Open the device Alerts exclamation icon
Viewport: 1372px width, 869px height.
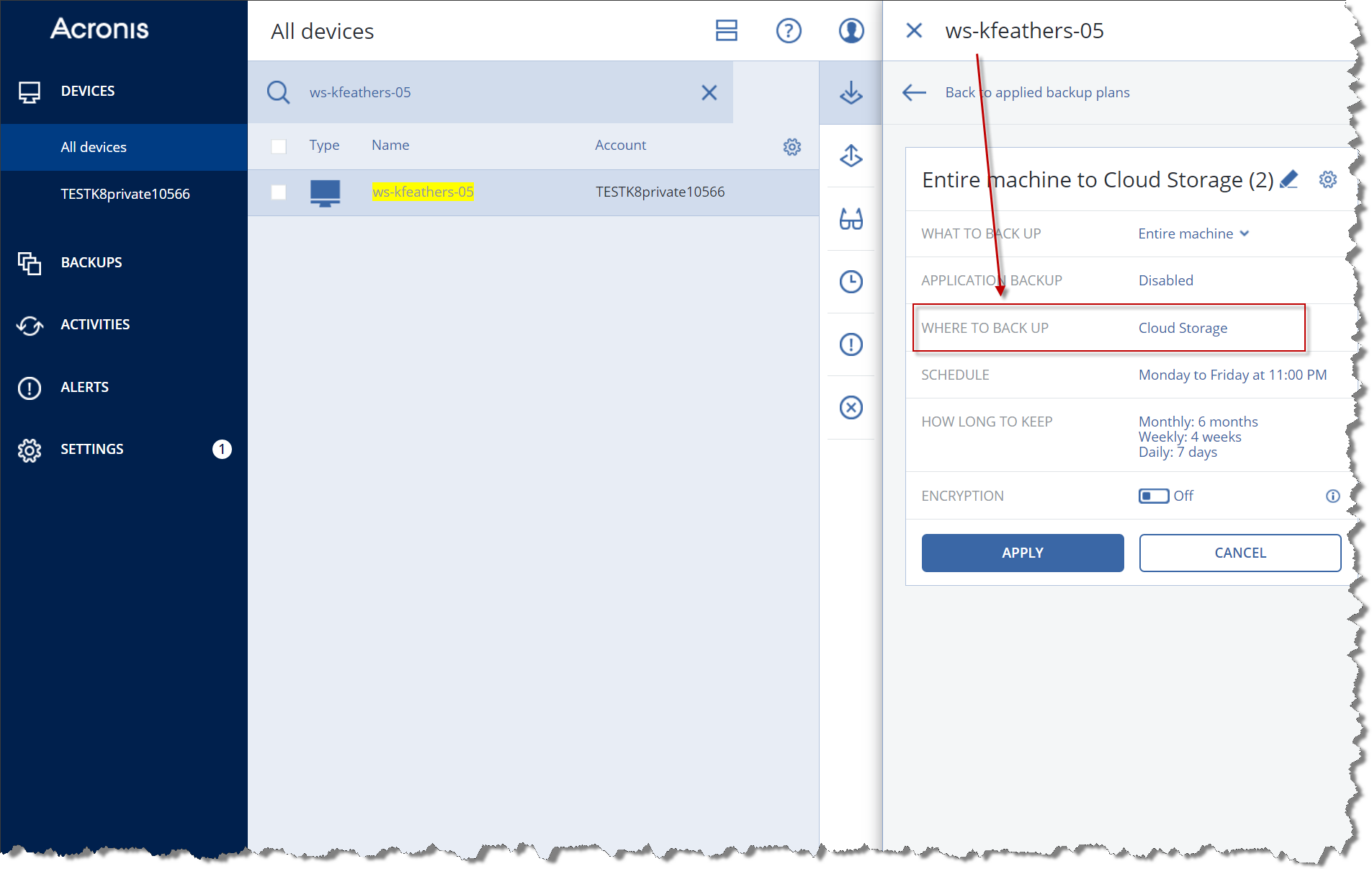[x=851, y=344]
